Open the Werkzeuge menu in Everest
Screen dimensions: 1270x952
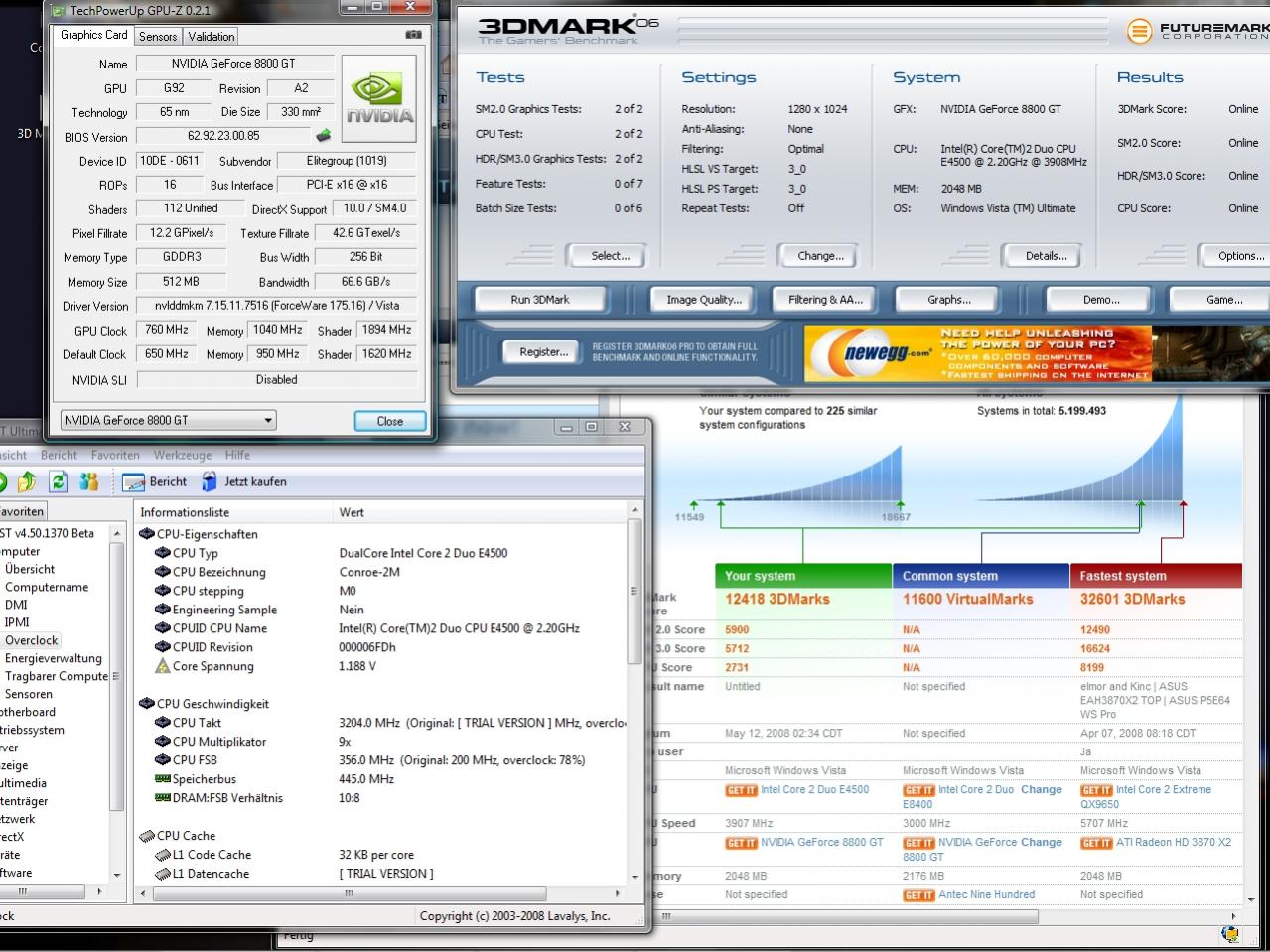[x=182, y=455]
